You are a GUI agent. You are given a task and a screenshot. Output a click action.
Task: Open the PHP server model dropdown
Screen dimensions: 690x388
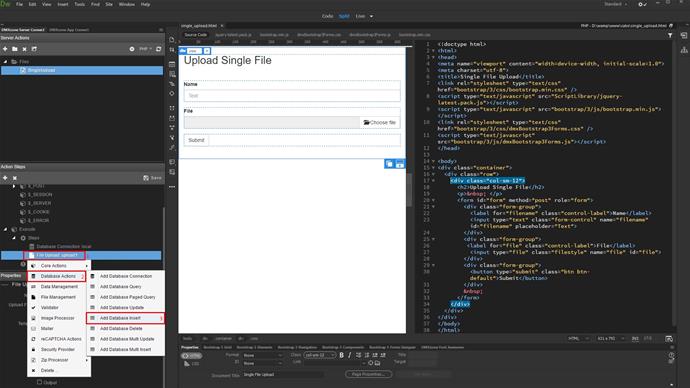145,49
